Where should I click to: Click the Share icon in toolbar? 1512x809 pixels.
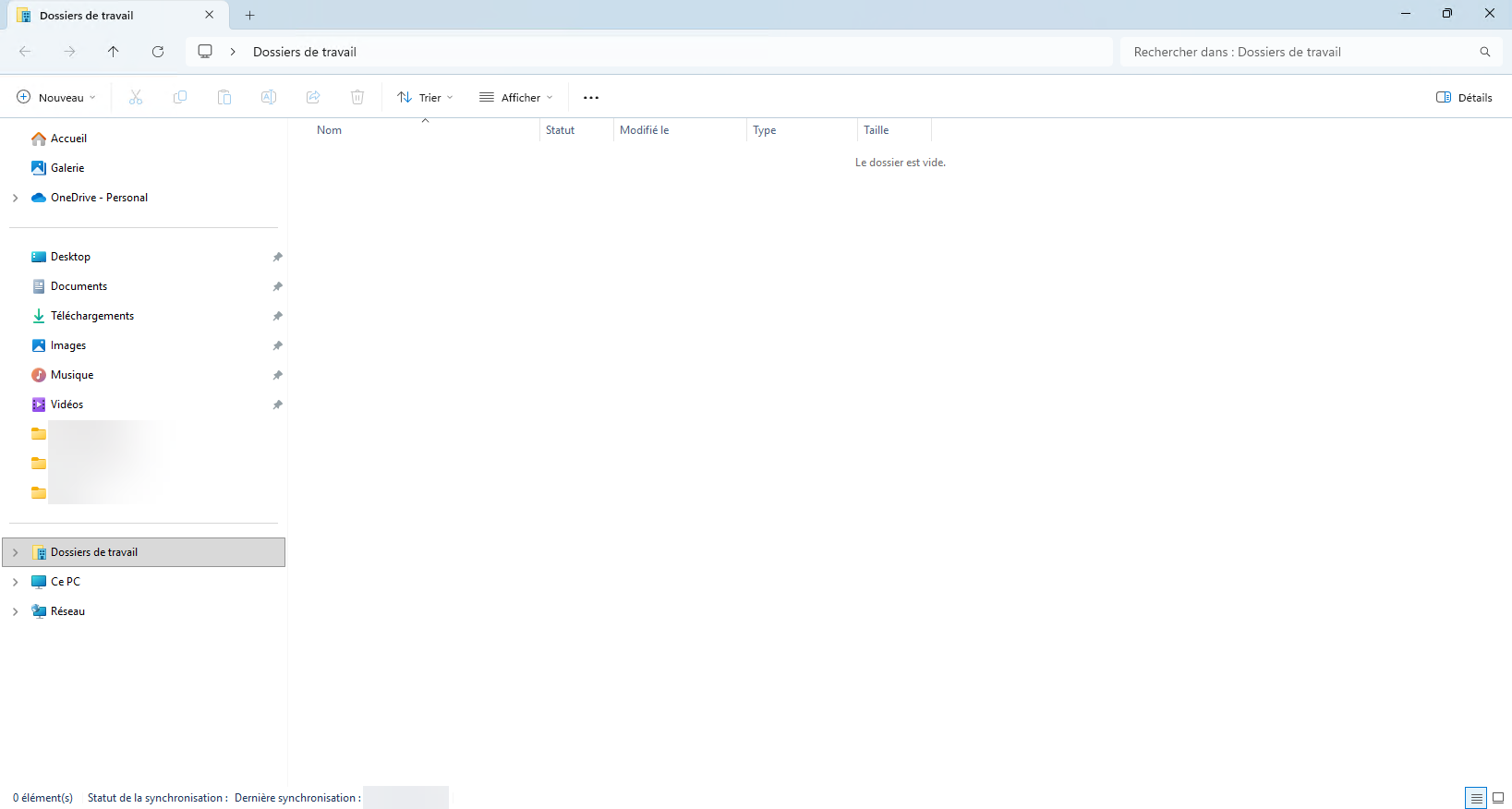[x=313, y=97]
